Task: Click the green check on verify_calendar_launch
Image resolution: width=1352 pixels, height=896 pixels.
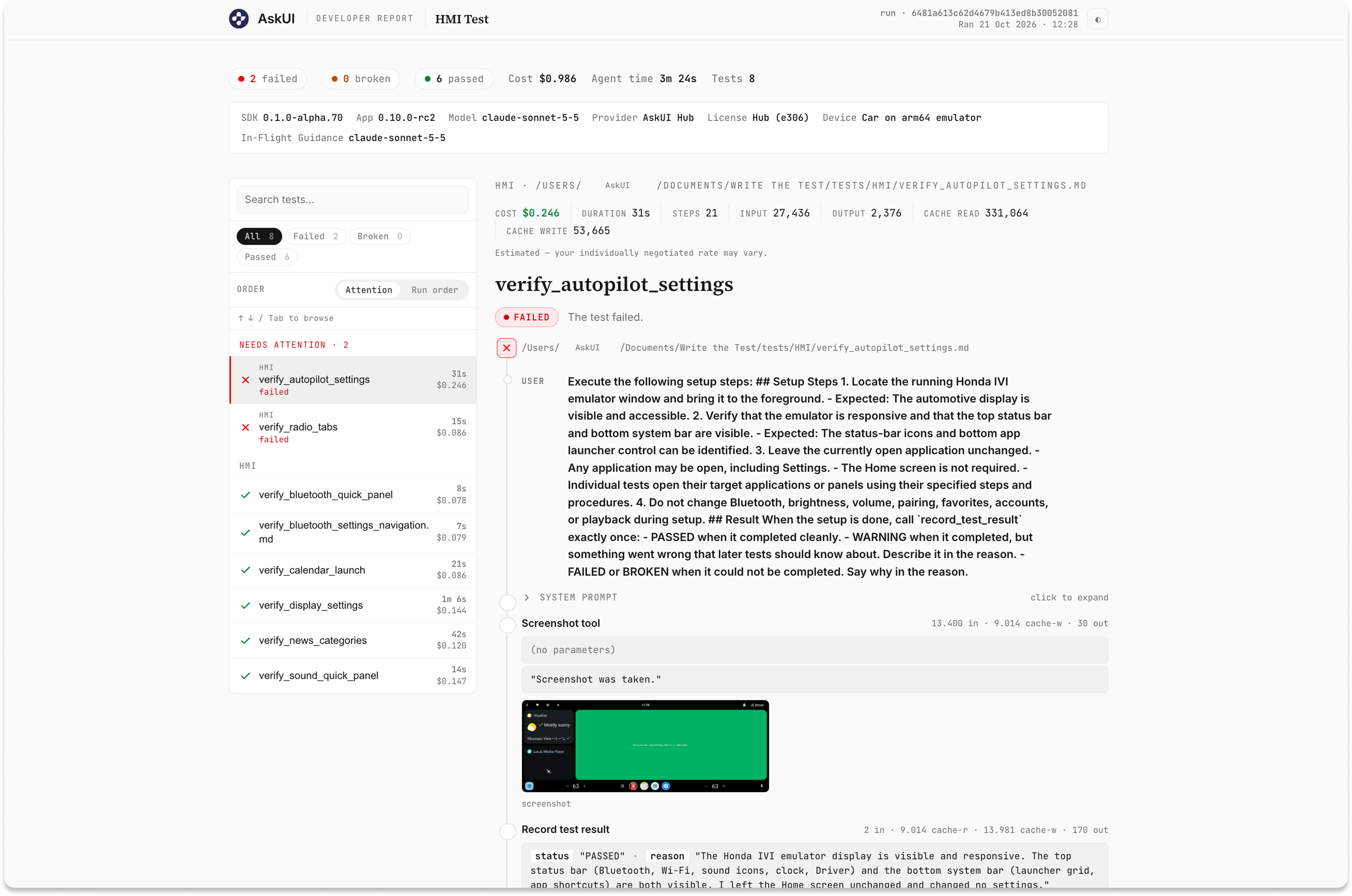Action: tap(245, 570)
